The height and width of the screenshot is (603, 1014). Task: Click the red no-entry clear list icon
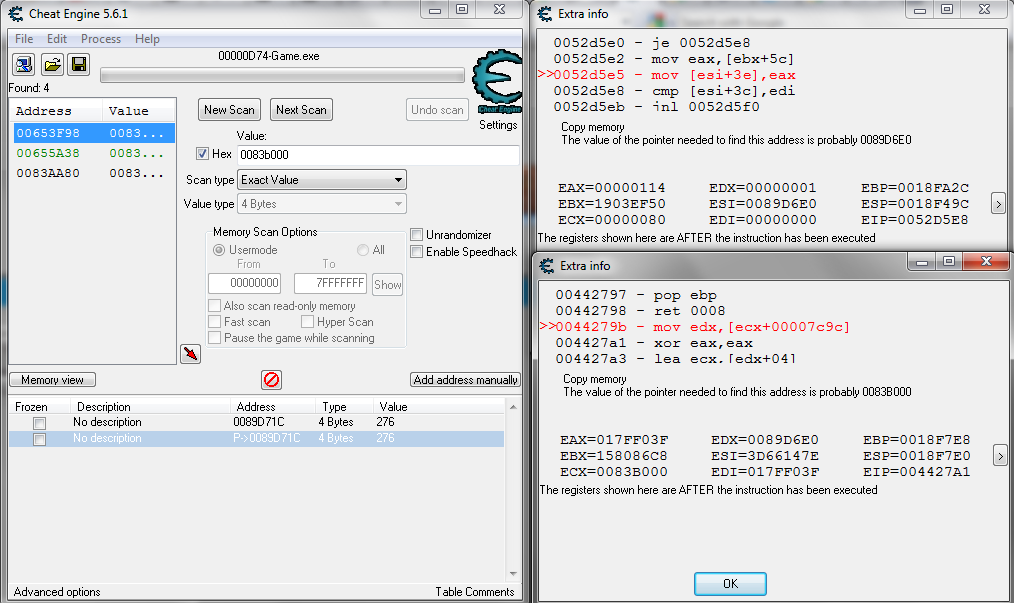[x=271, y=380]
